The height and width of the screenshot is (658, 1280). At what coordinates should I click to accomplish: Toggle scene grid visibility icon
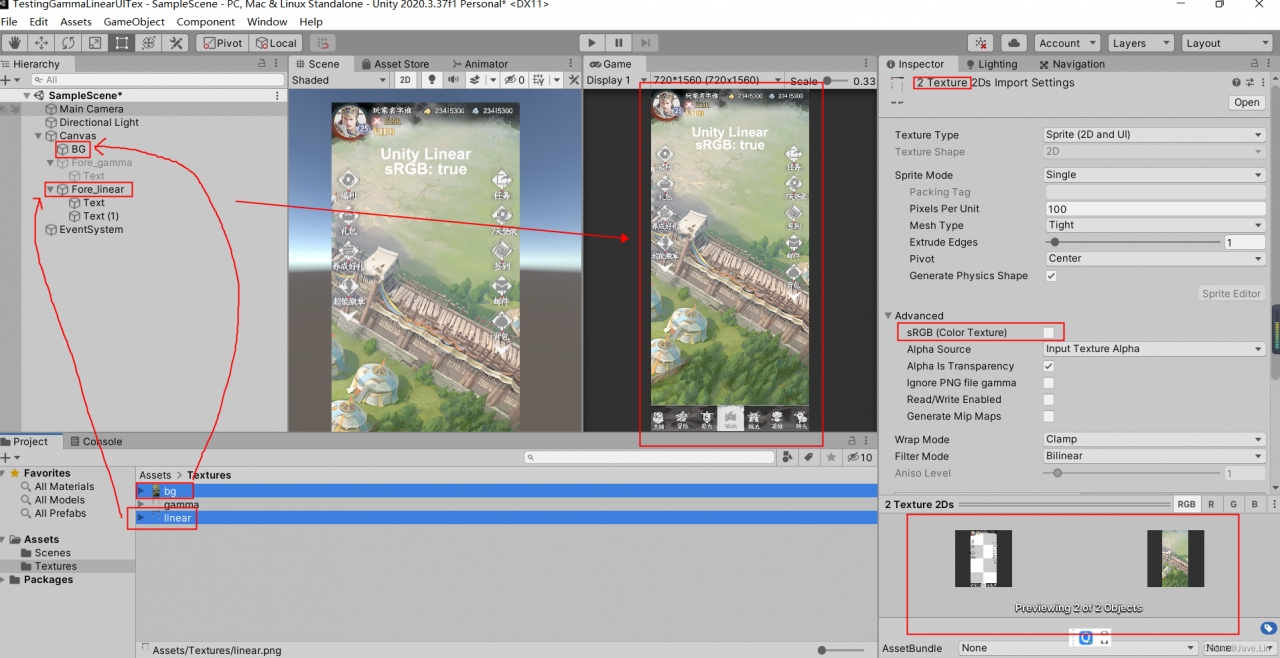[x=538, y=80]
